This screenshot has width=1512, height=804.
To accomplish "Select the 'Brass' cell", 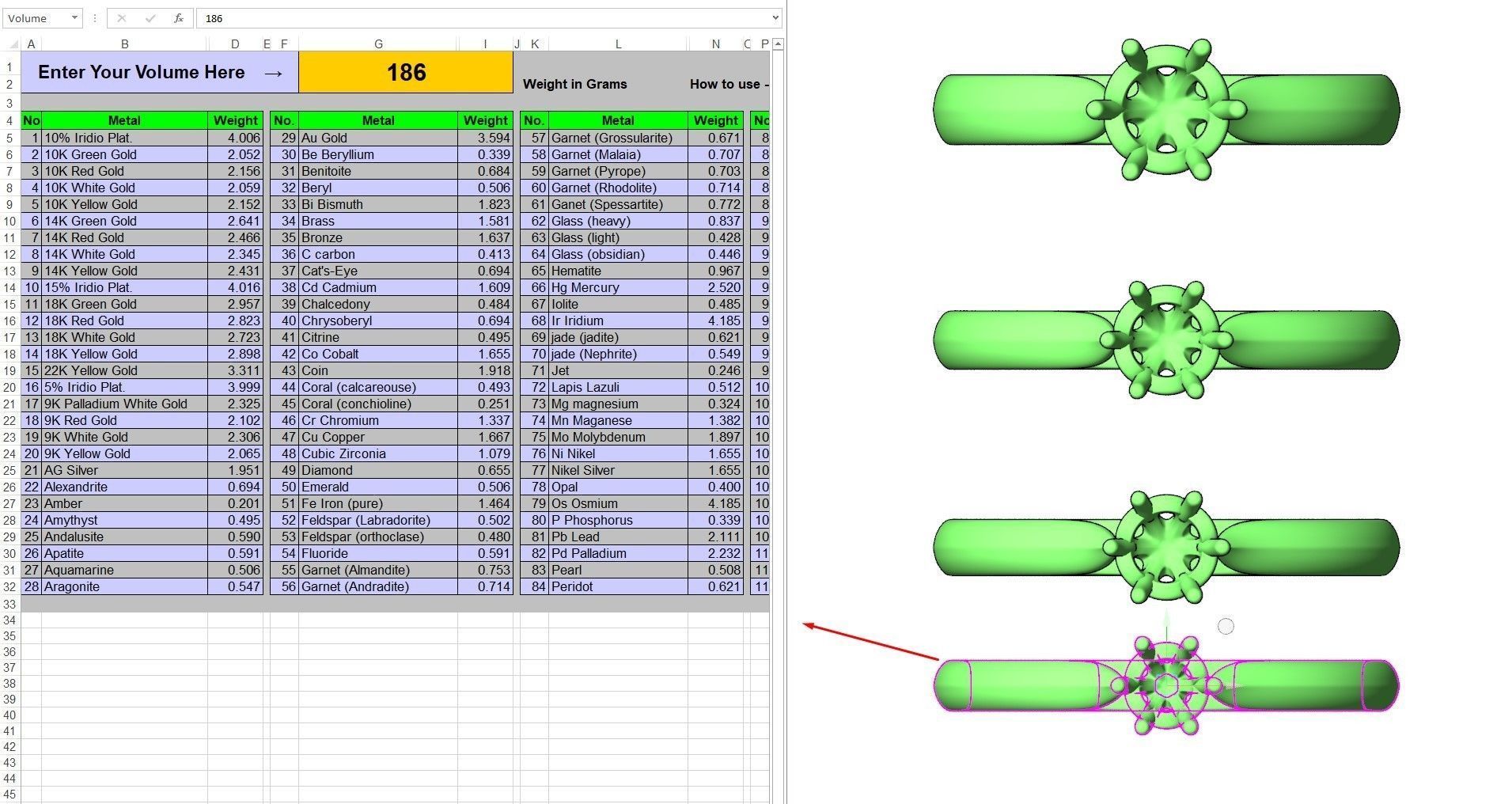I will pos(378,221).
